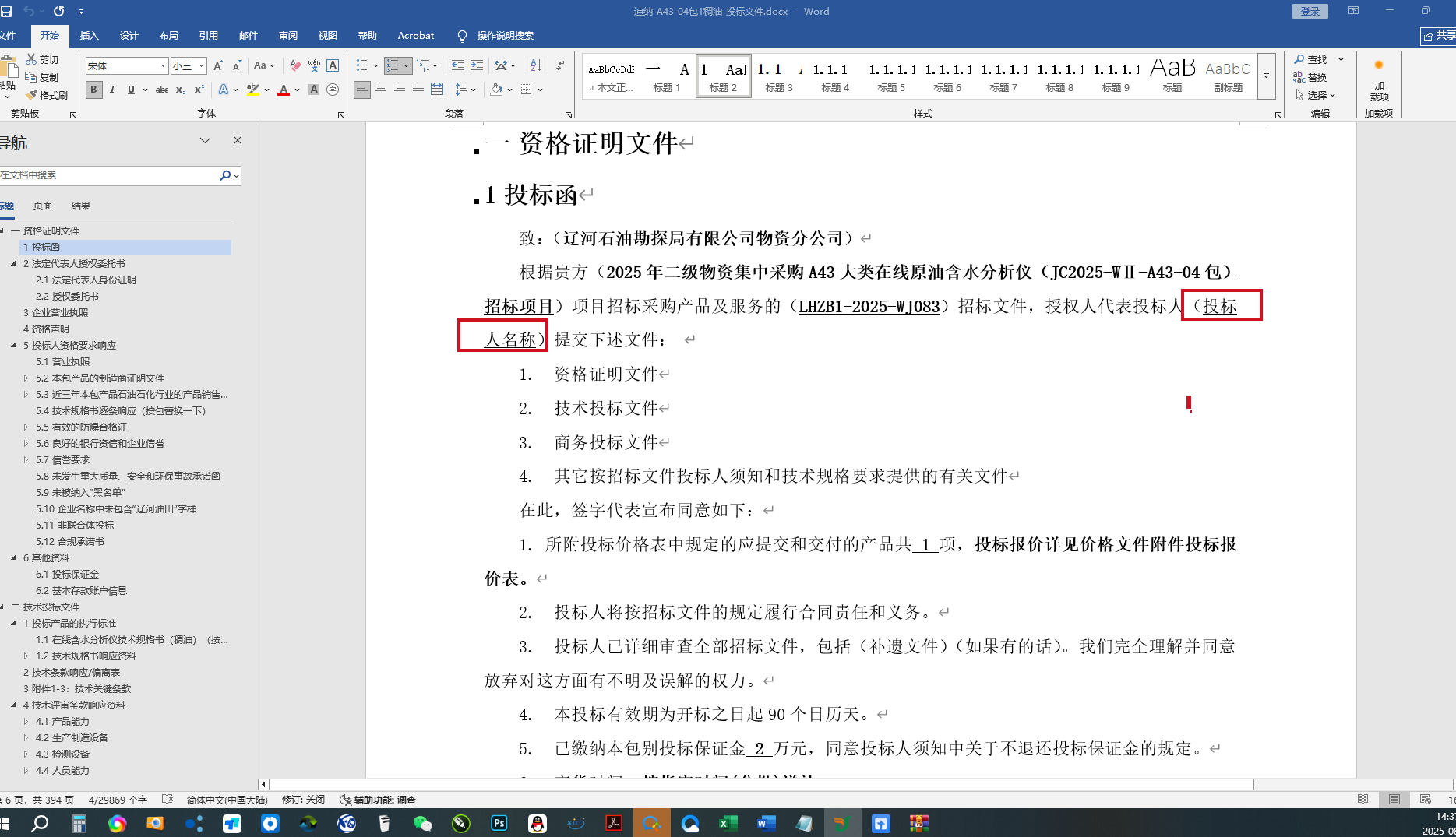This screenshot has height=837, width=1456.
Task: Open Replace (替换) in the editing group
Action: tap(1310, 77)
